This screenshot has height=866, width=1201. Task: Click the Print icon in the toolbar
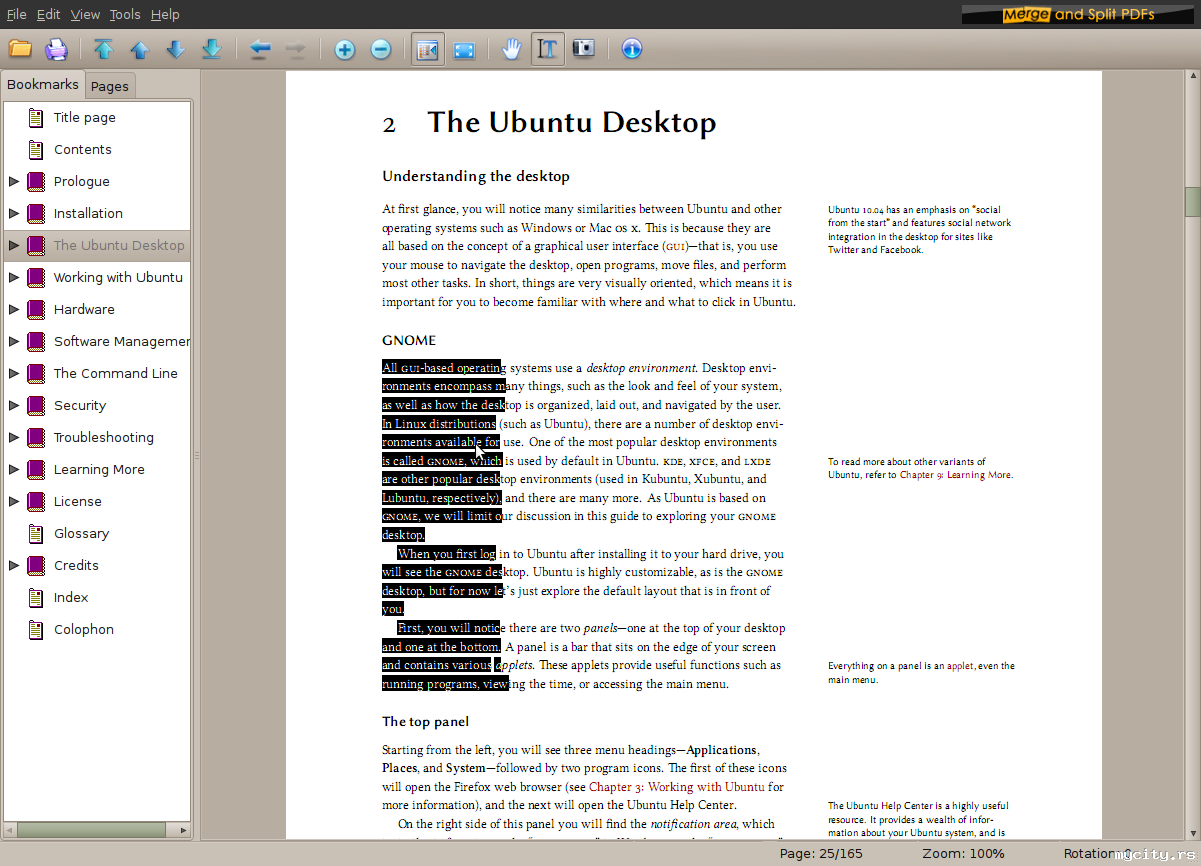coord(57,48)
